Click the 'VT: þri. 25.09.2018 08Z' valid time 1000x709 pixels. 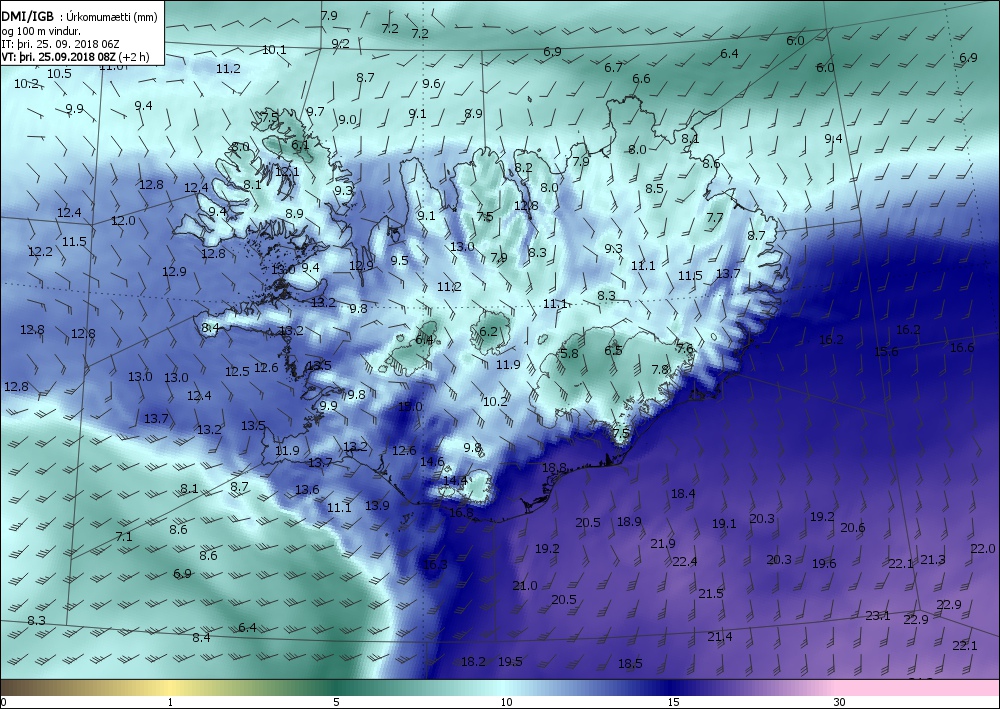coord(59,57)
